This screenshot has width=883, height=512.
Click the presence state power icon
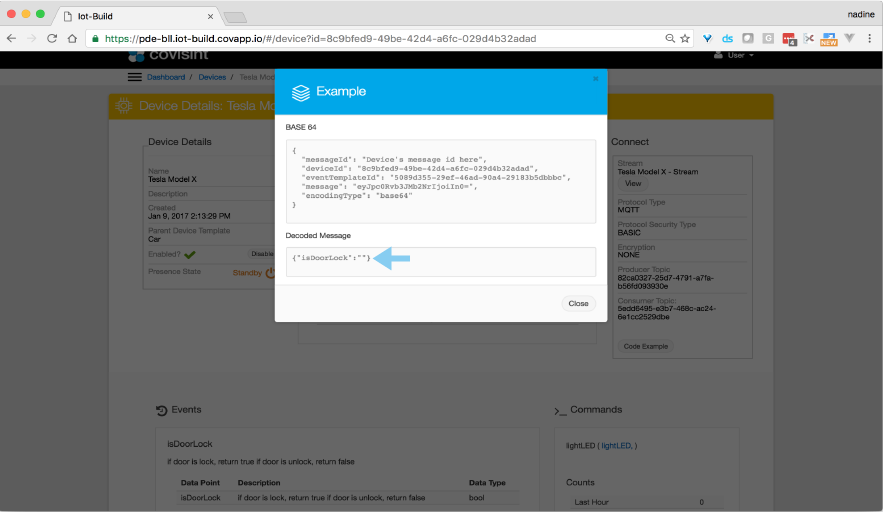click(x=269, y=271)
